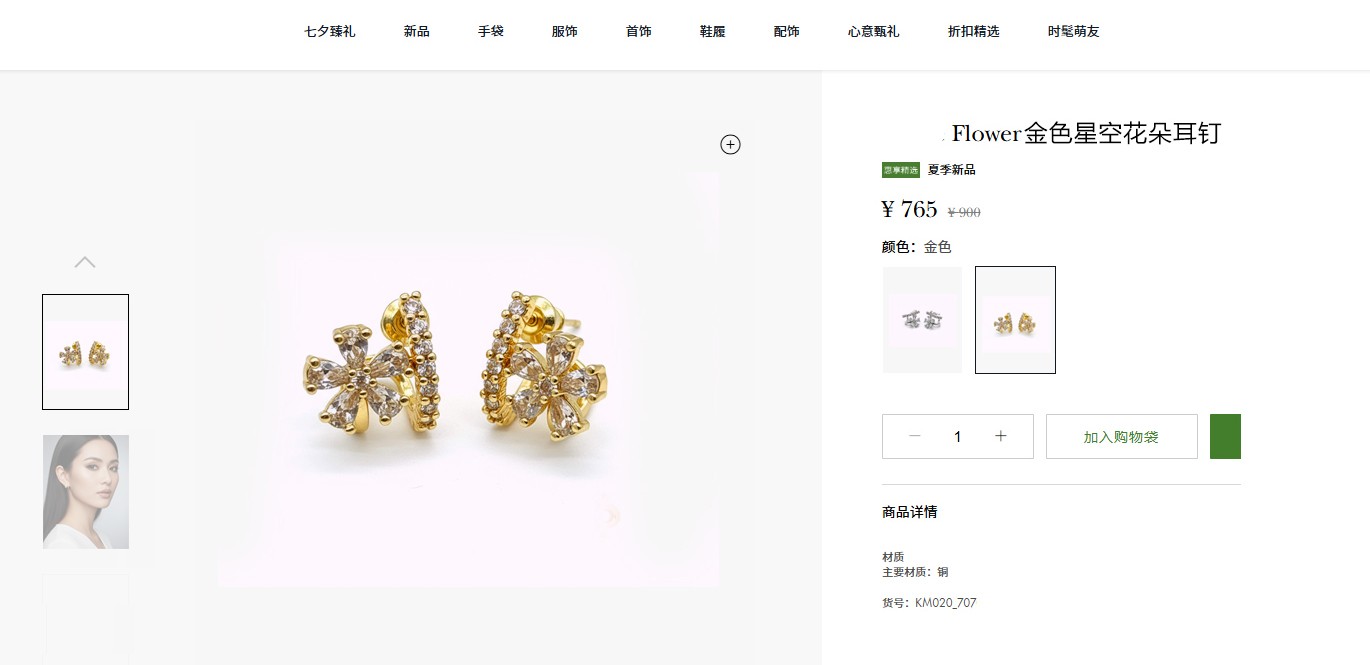Open the 新品 menu item
1370x665 pixels.
point(417,32)
